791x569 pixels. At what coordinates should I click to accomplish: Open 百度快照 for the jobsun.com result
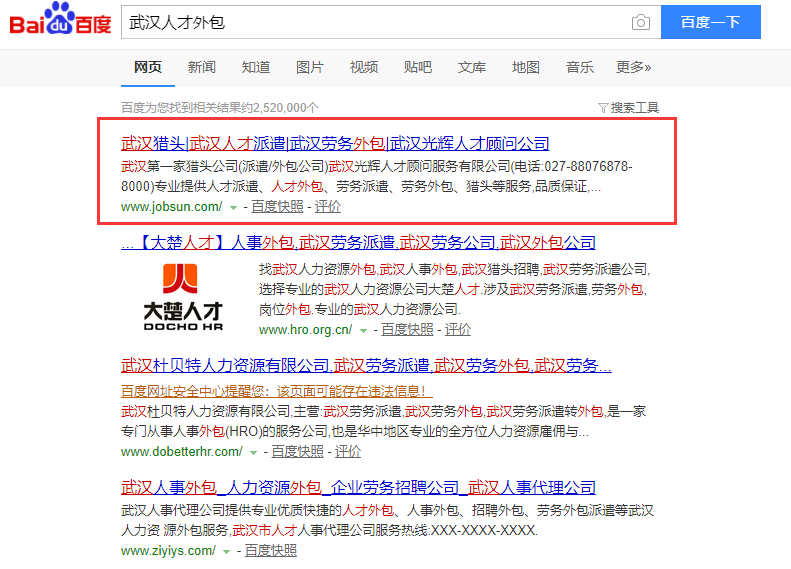[277, 207]
